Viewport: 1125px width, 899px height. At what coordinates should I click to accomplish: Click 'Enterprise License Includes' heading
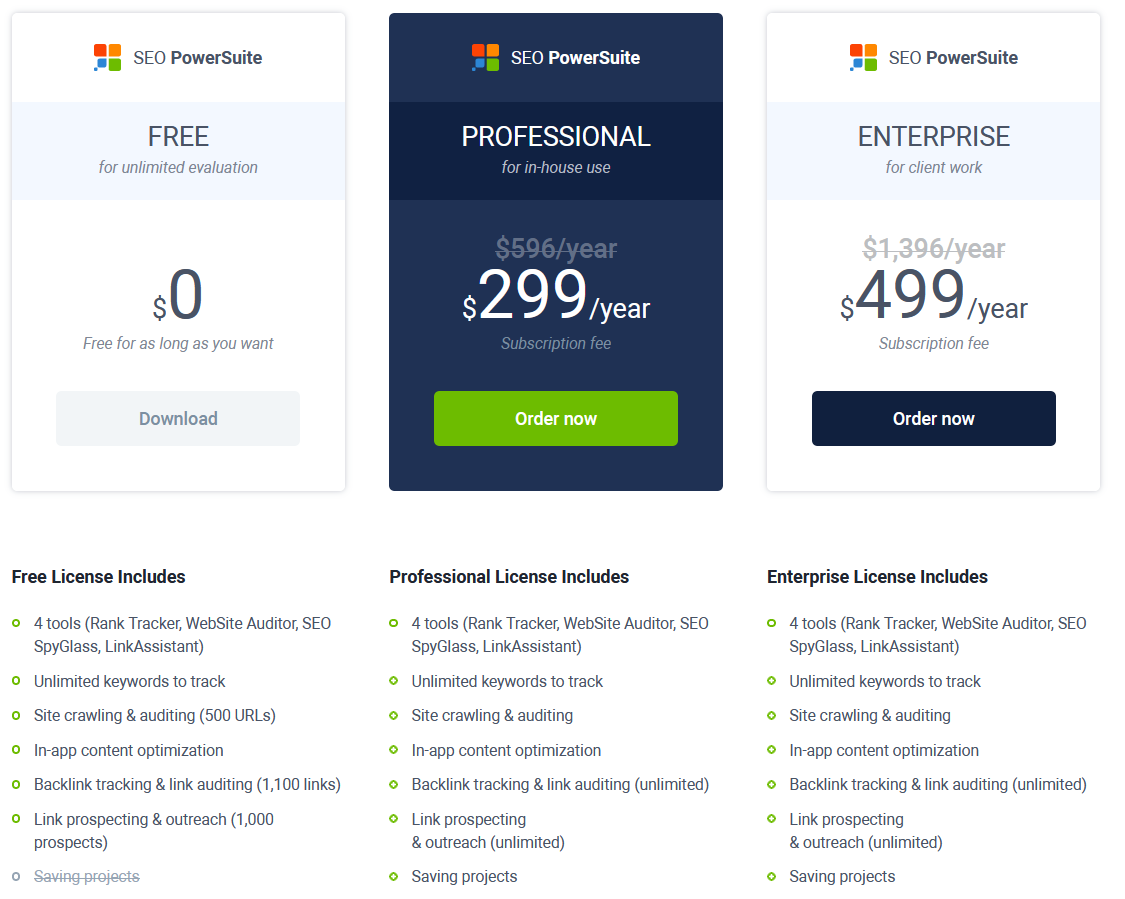pos(877,577)
